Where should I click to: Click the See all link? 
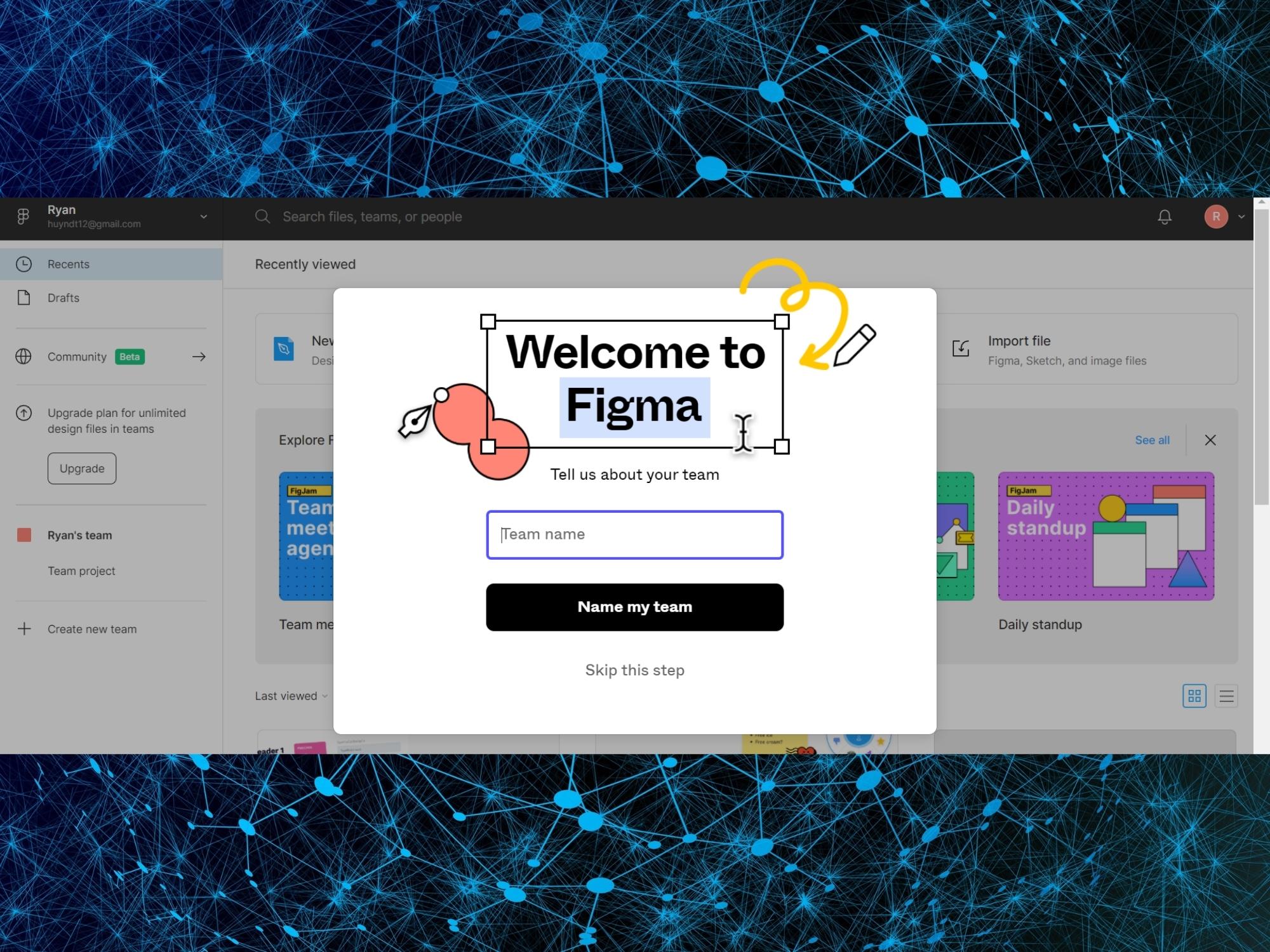(1152, 440)
